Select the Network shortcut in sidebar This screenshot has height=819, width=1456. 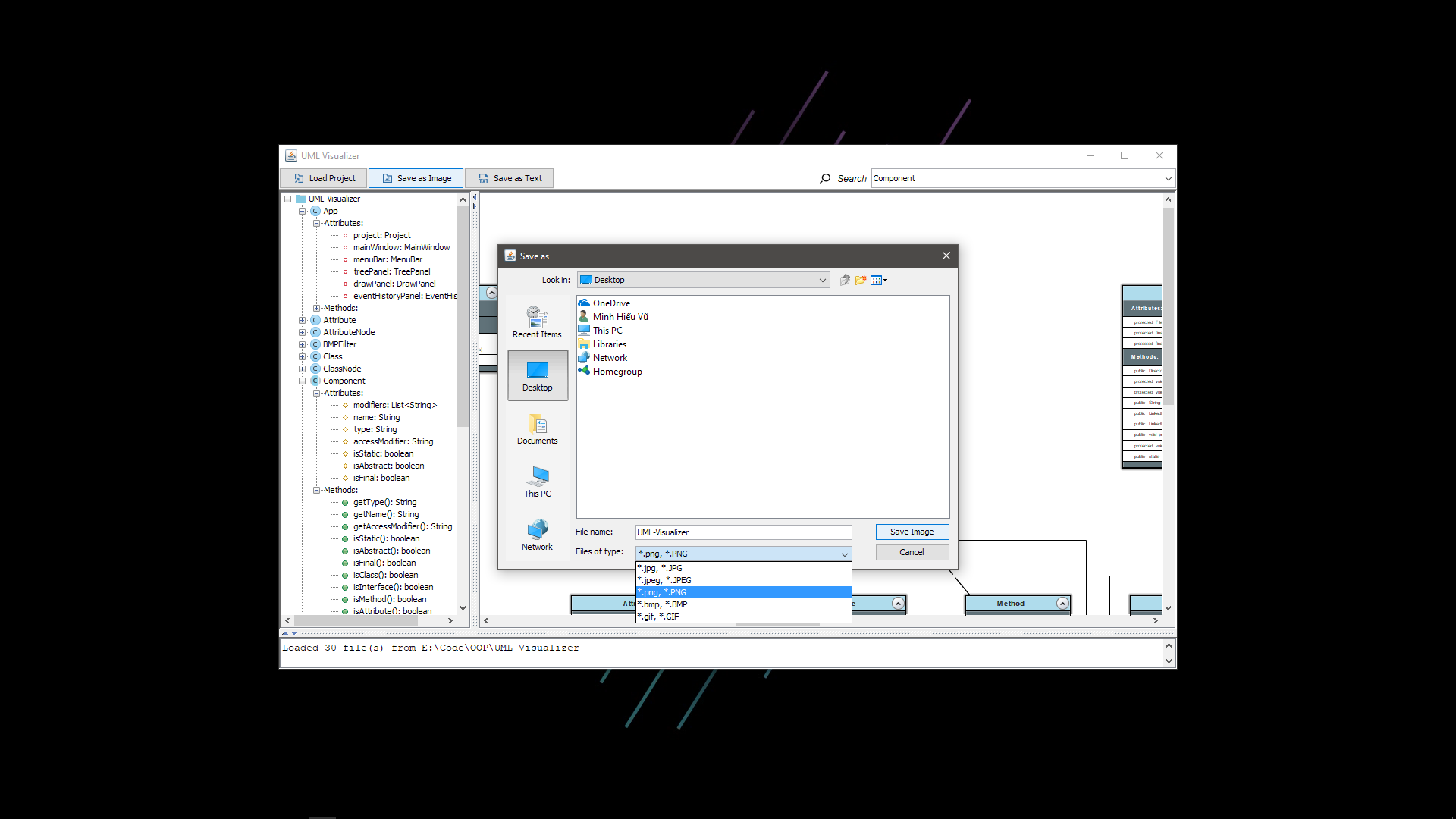(x=537, y=535)
